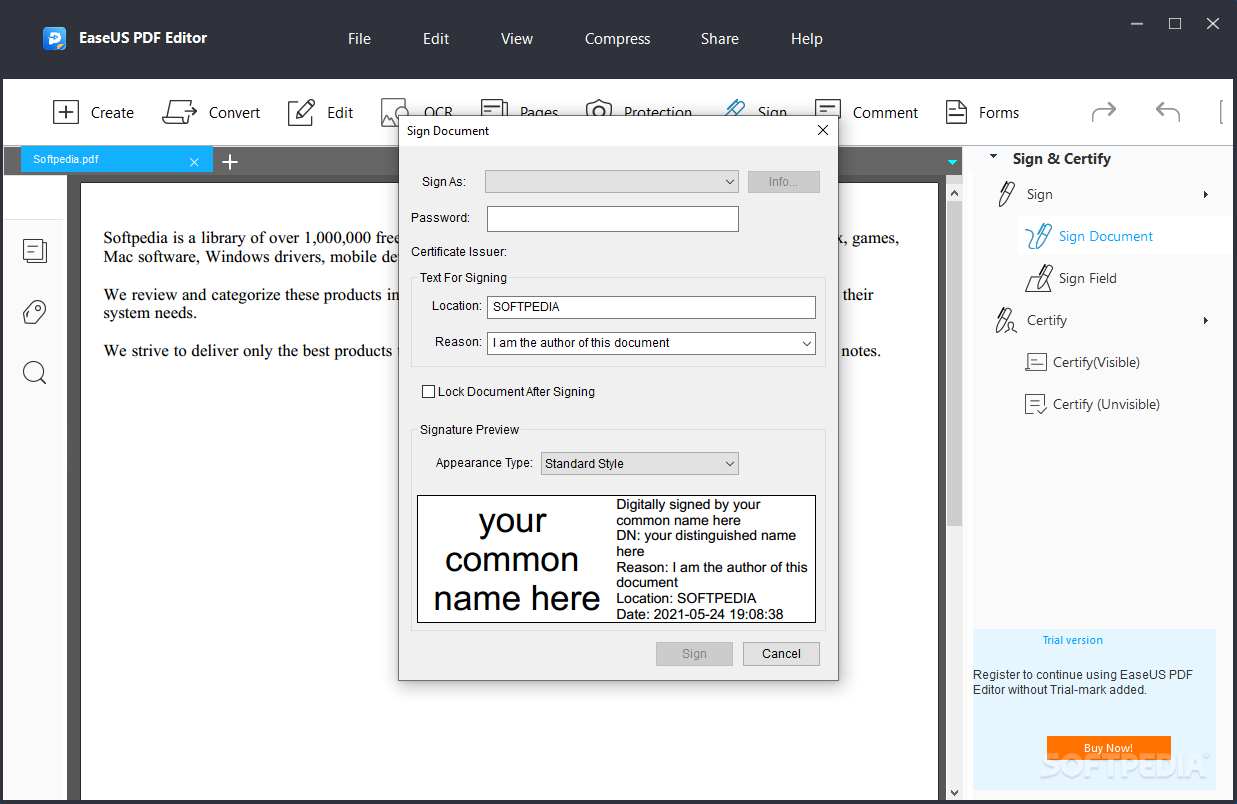Screen dimensions: 1237x804
Task: Expand the Certify submenu arrow
Action: tap(1206, 320)
